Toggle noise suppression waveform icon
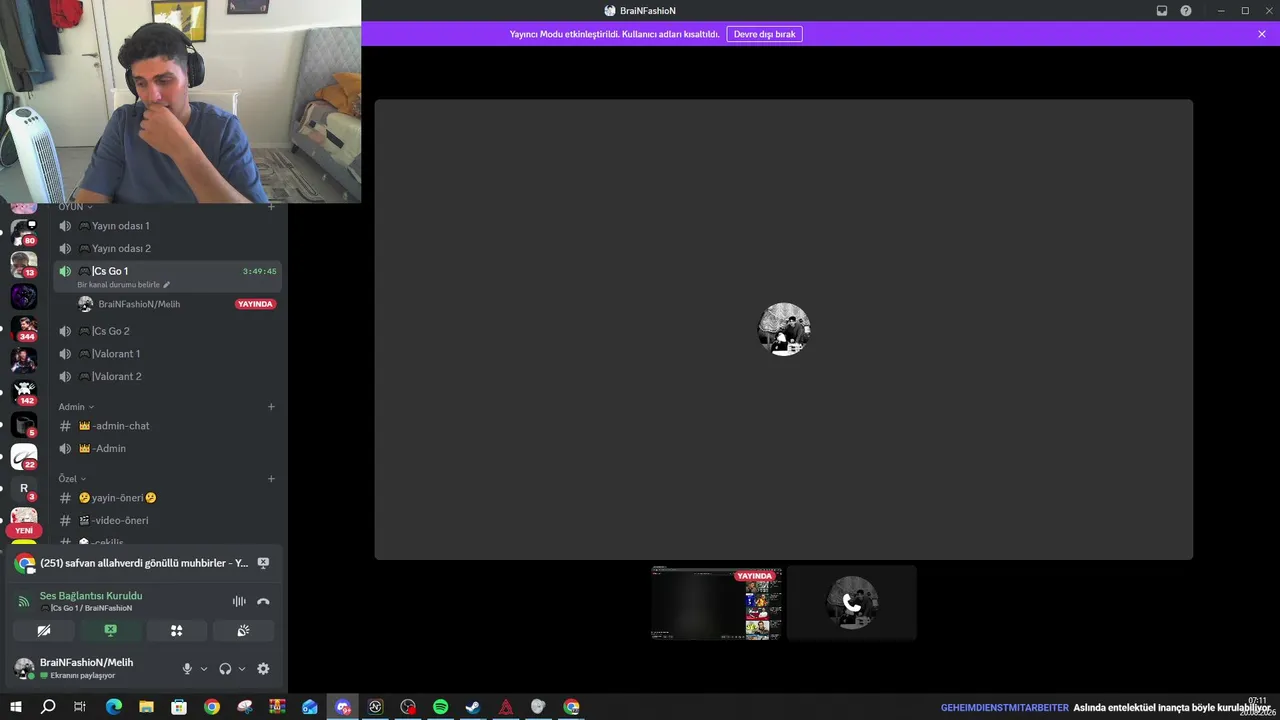 pos(239,601)
